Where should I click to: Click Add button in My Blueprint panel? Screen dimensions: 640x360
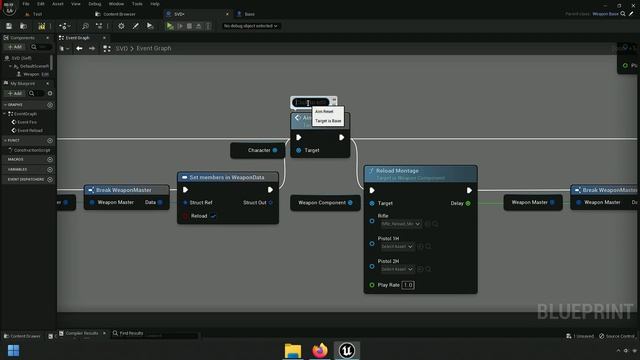[x=15, y=93]
